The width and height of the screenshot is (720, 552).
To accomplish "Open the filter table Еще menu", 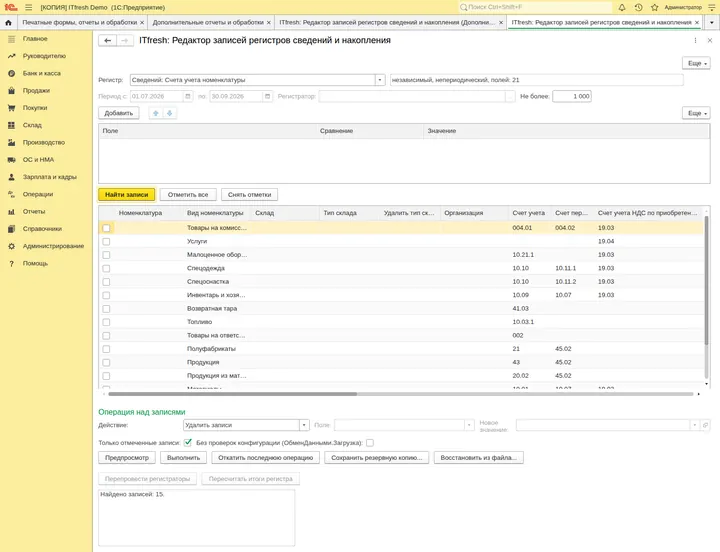I will click(x=696, y=113).
